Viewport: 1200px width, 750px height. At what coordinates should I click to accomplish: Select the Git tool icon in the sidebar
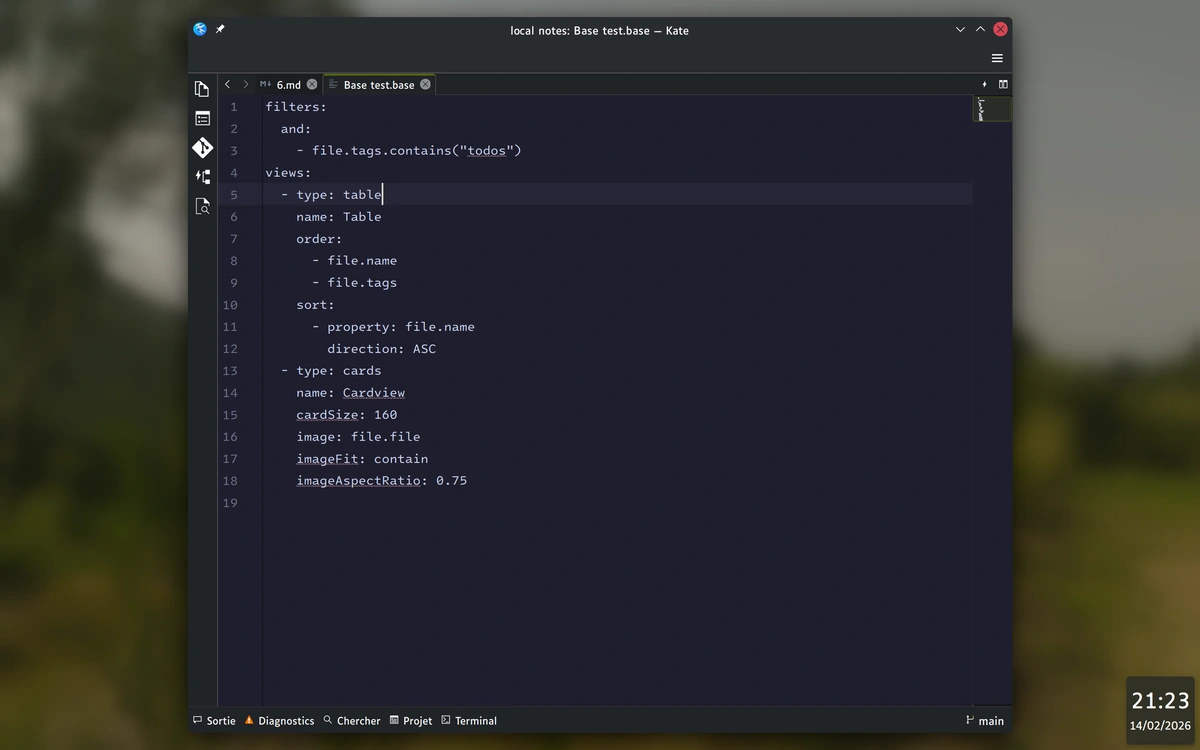pos(202,147)
